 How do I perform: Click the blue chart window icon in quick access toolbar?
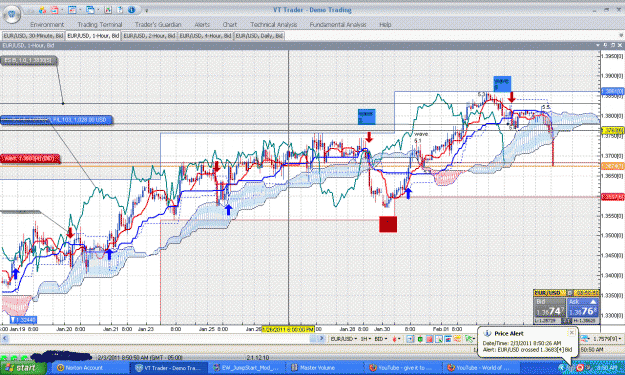point(72,10)
